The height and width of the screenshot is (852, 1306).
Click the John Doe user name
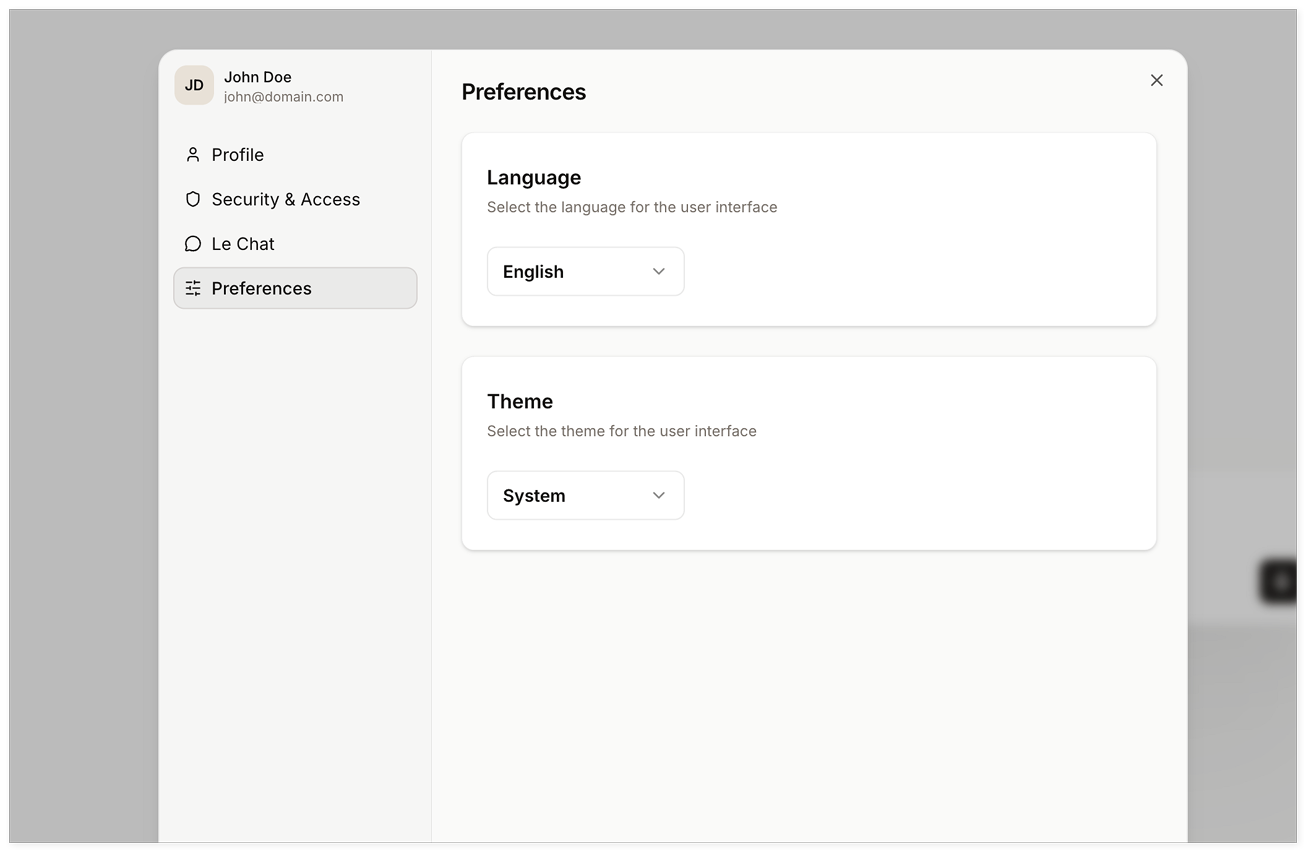tap(258, 77)
